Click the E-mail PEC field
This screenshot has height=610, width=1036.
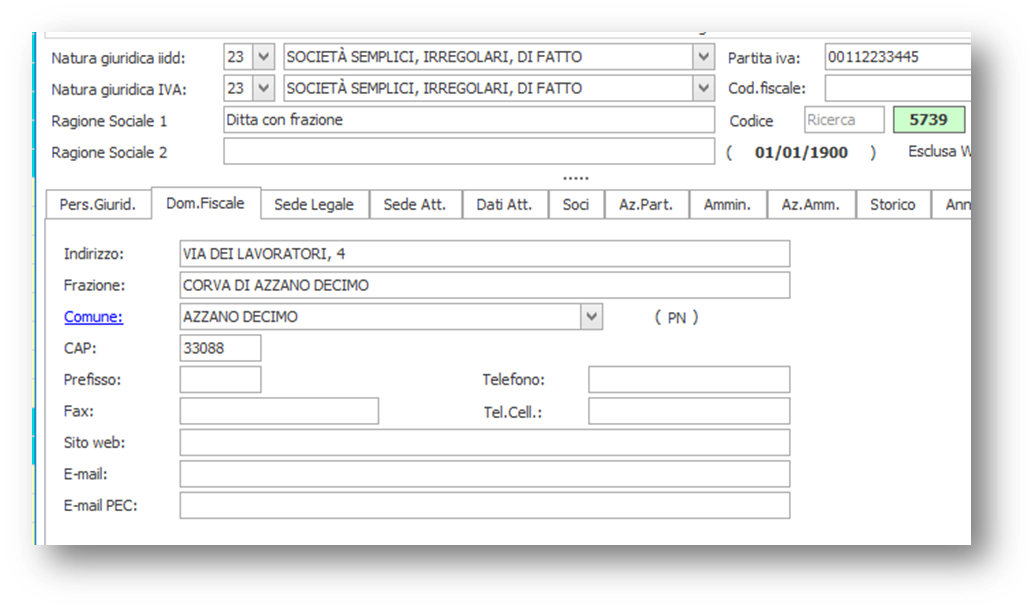(484, 506)
